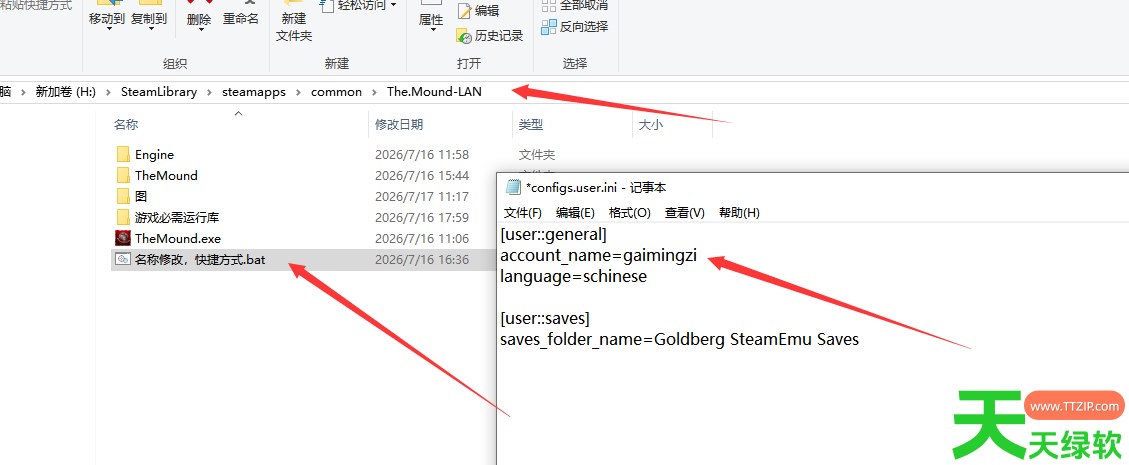Viewport: 1129px width, 465px height.
Task: Select the 图 folder icon
Action: (x=122, y=197)
